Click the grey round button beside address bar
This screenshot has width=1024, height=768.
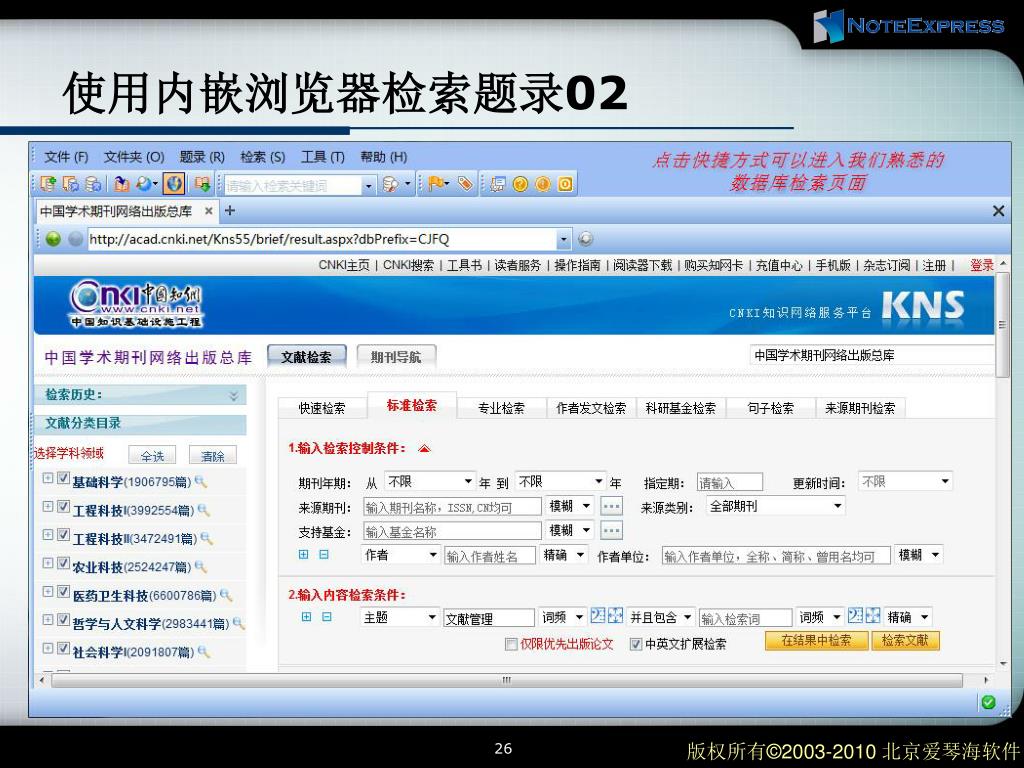tap(75, 239)
